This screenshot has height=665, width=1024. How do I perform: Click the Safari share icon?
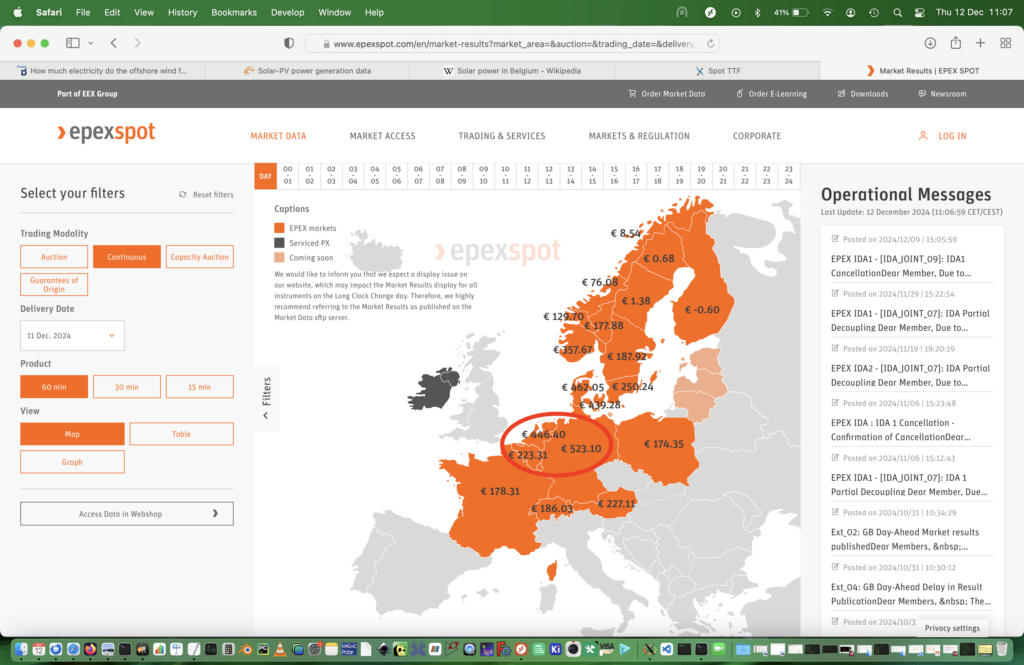[x=955, y=42]
